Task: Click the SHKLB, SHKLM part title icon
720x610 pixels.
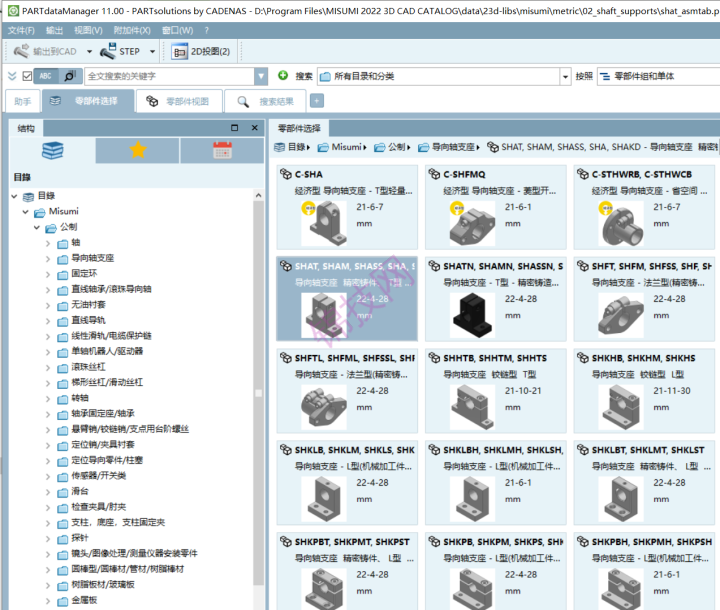Action: coord(286,450)
